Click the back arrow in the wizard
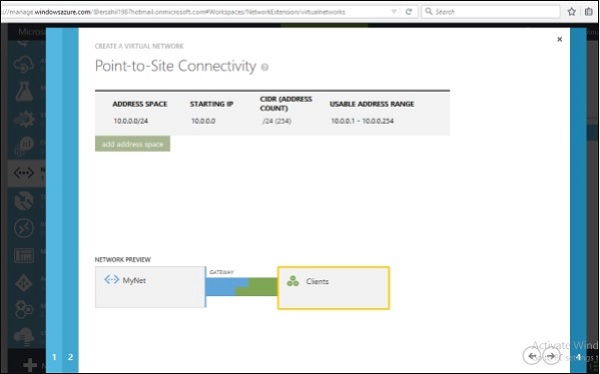600x374 pixels. point(532,356)
